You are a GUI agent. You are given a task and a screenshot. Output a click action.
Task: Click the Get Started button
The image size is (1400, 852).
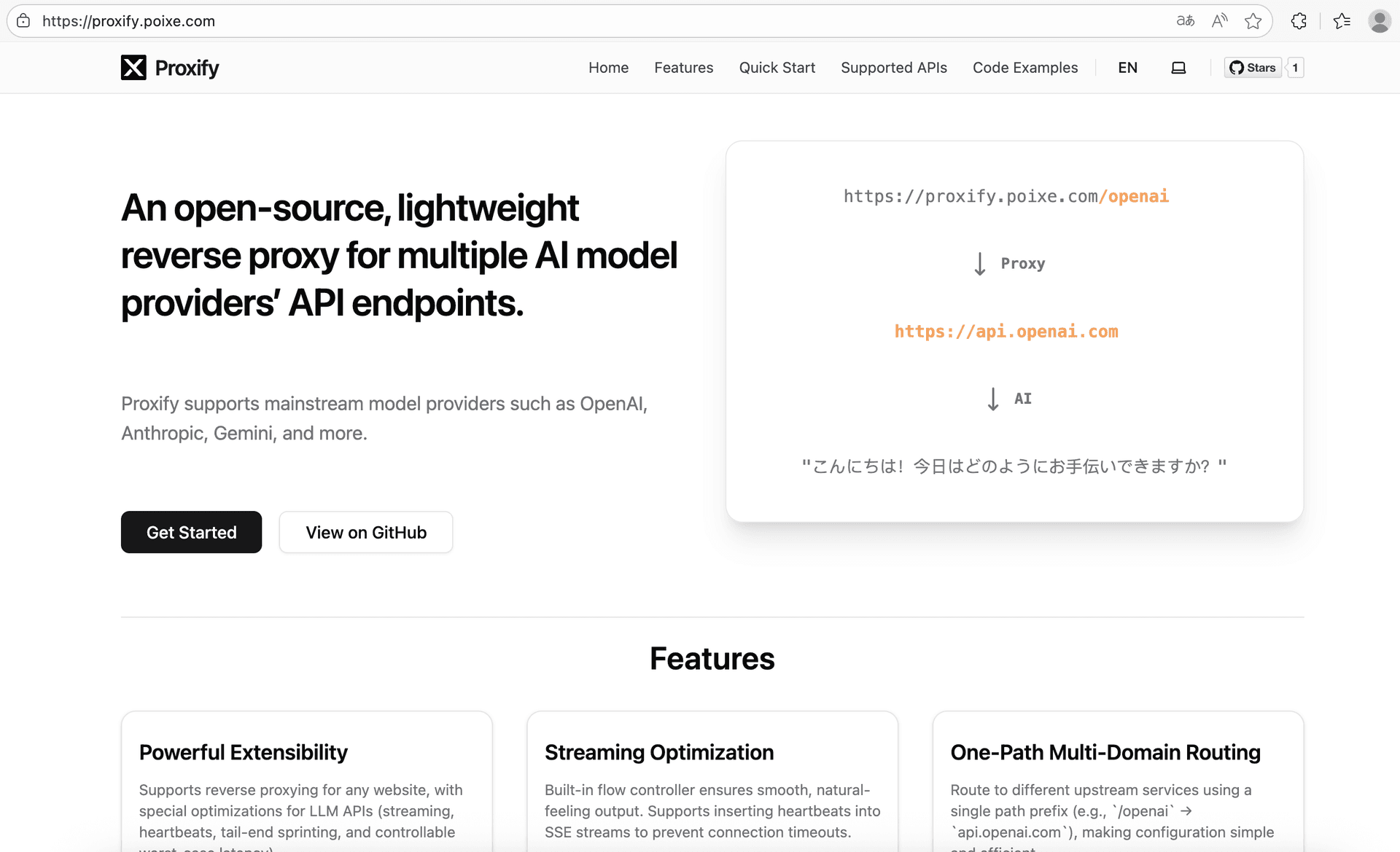[x=192, y=532]
